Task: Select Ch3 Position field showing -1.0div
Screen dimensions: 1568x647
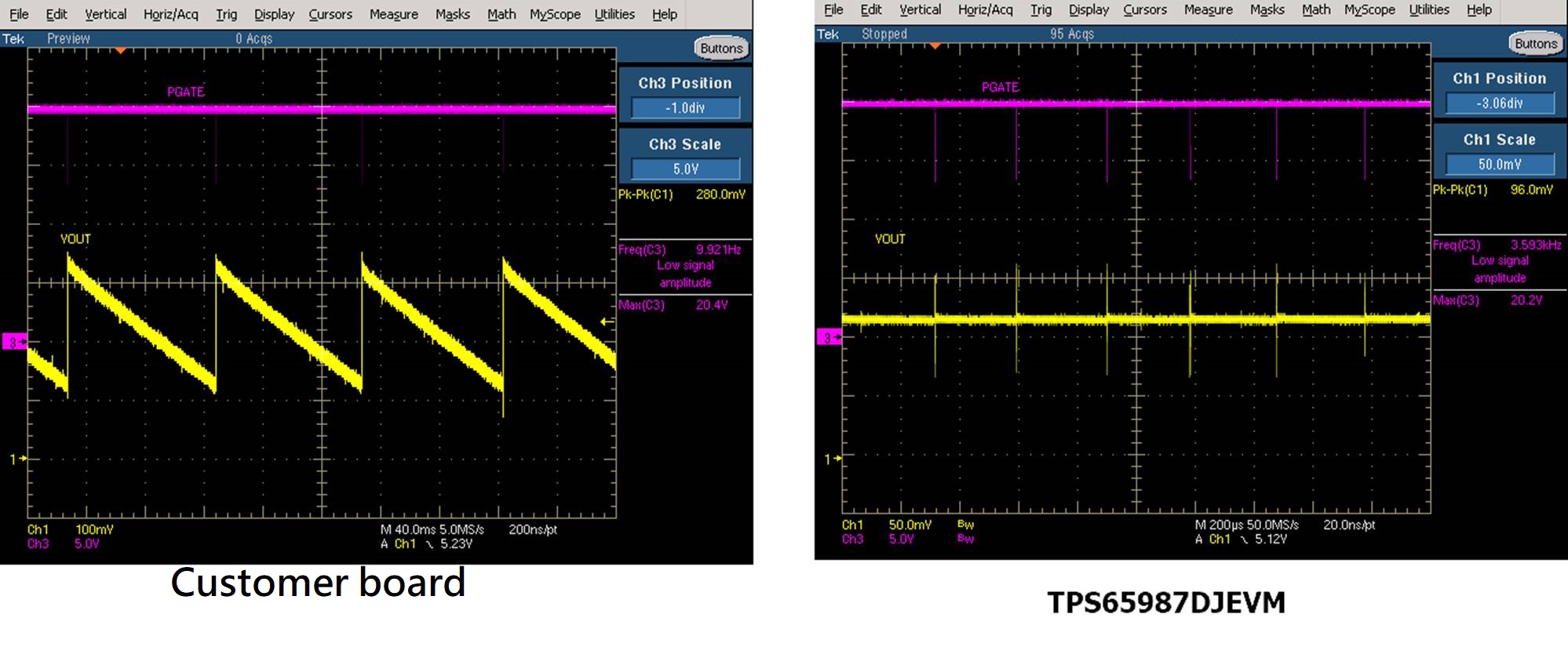Action: click(x=685, y=107)
